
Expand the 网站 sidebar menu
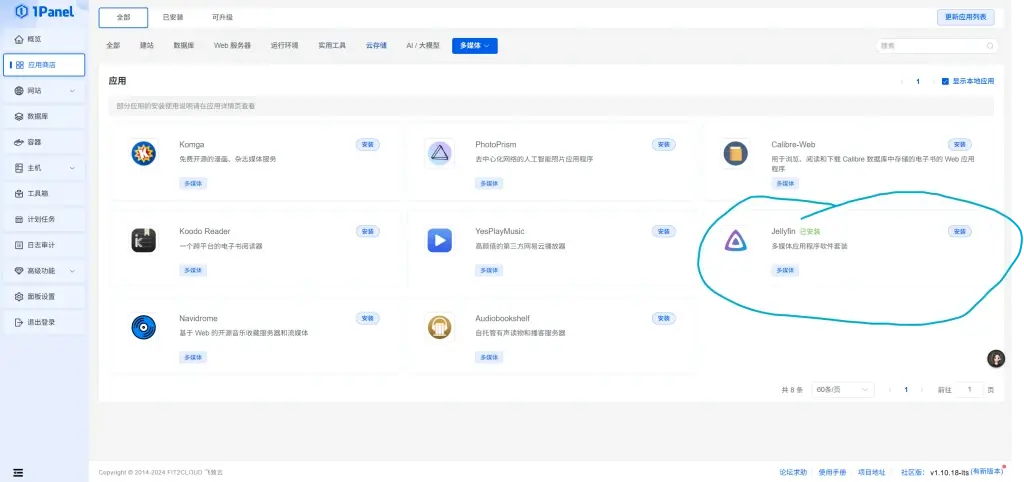tap(43, 91)
